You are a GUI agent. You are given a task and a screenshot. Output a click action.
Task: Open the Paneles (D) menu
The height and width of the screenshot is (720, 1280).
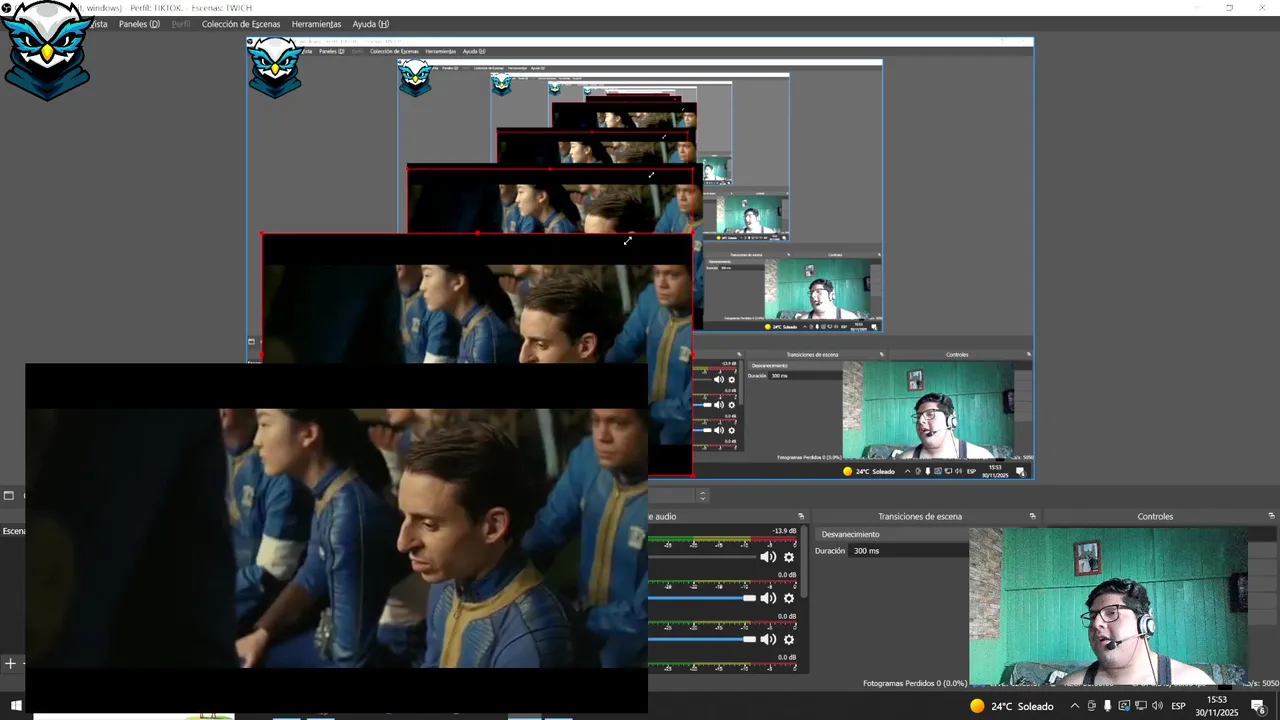139,24
